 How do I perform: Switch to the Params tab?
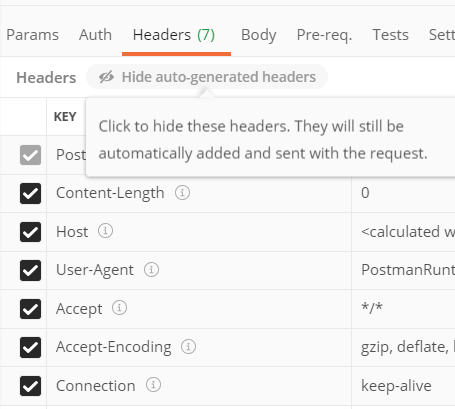(32, 35)
